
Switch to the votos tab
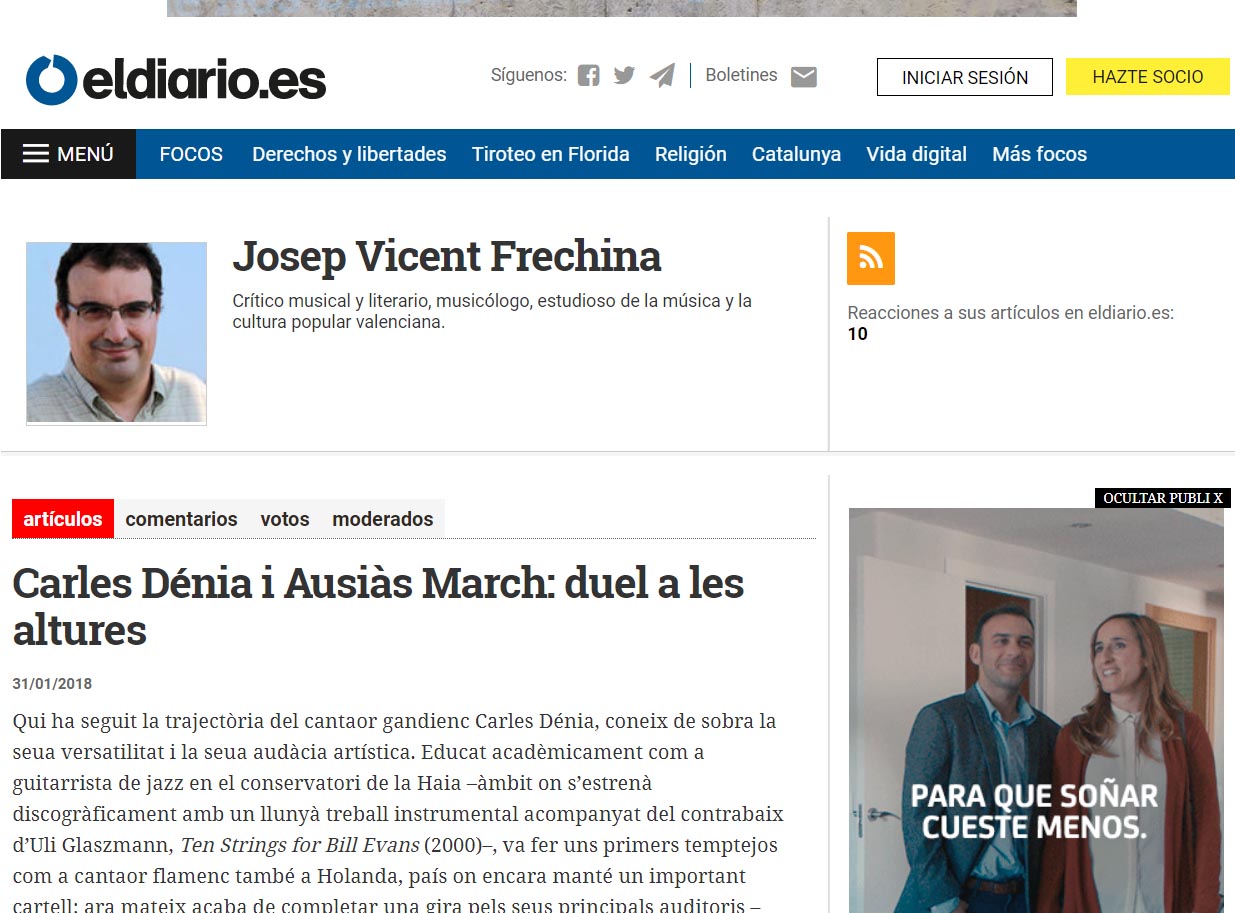tap(285, 519)
